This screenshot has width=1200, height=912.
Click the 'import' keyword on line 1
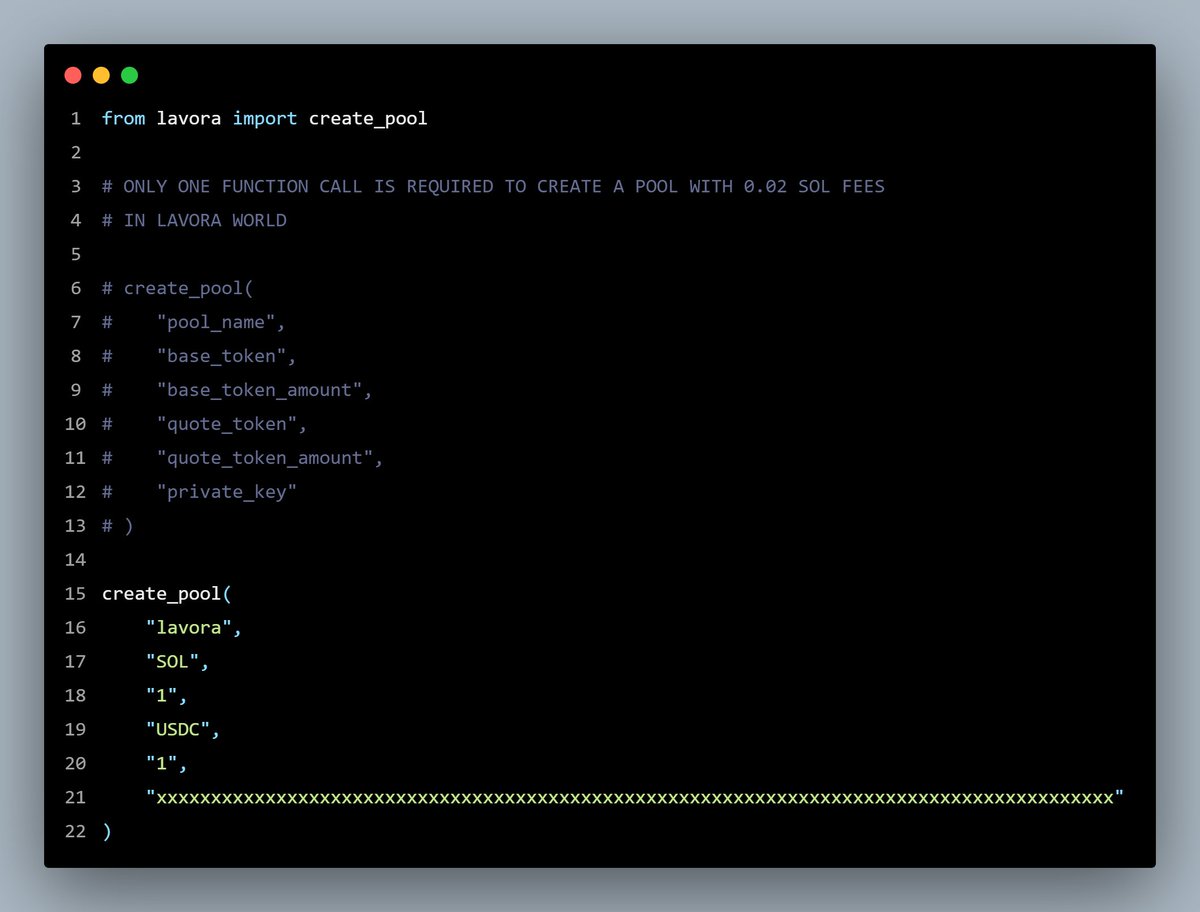tap(265, 119)
